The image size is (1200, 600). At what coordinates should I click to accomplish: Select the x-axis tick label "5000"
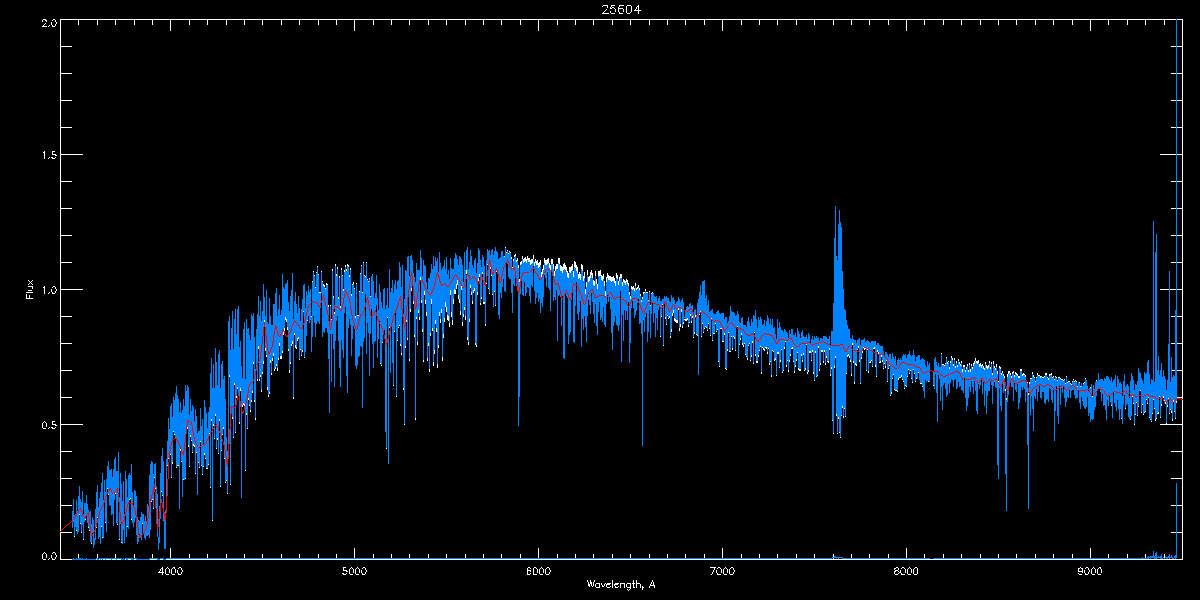coord(354,572)
